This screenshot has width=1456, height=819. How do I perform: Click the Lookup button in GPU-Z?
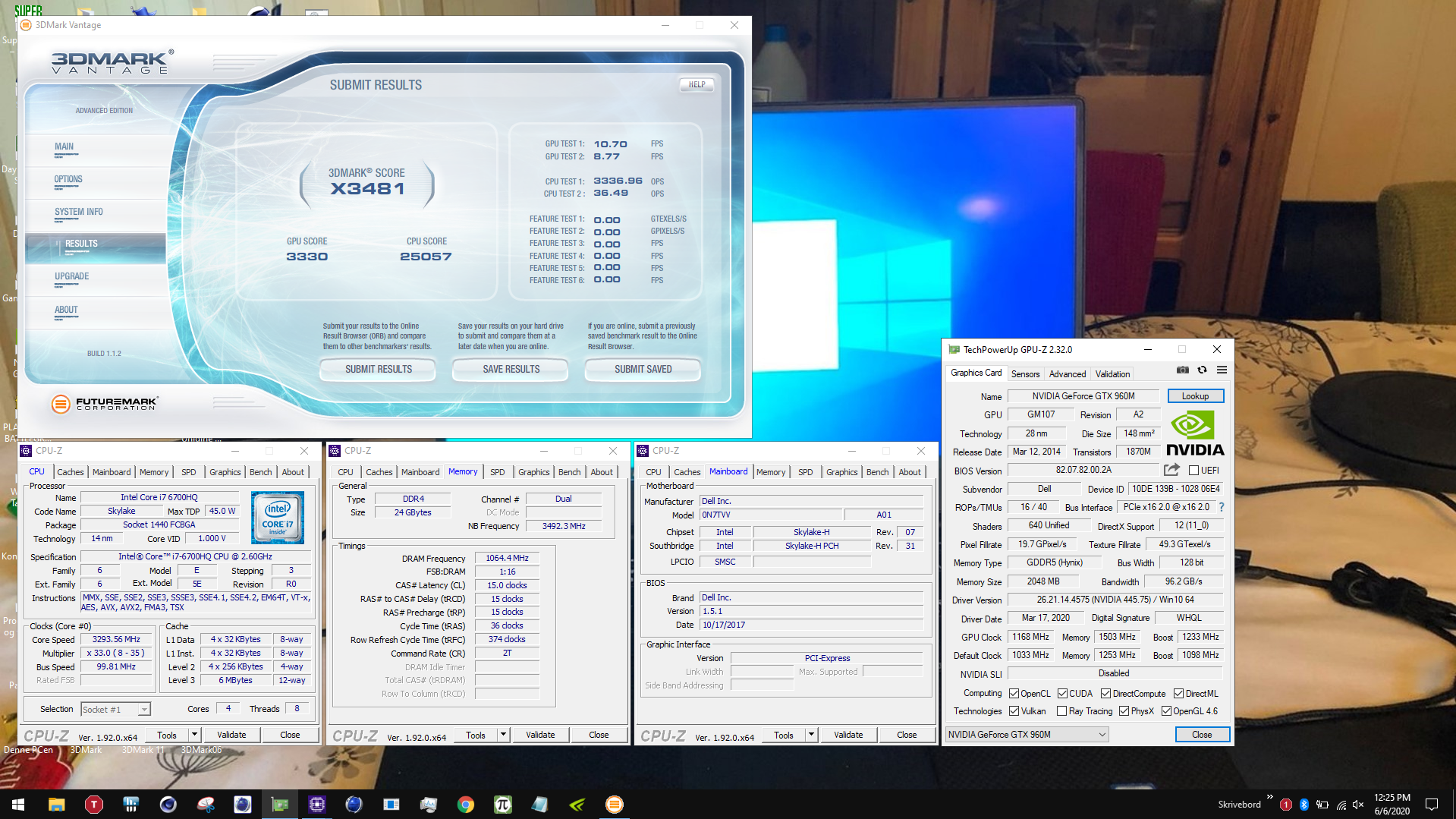[1195, 396]
